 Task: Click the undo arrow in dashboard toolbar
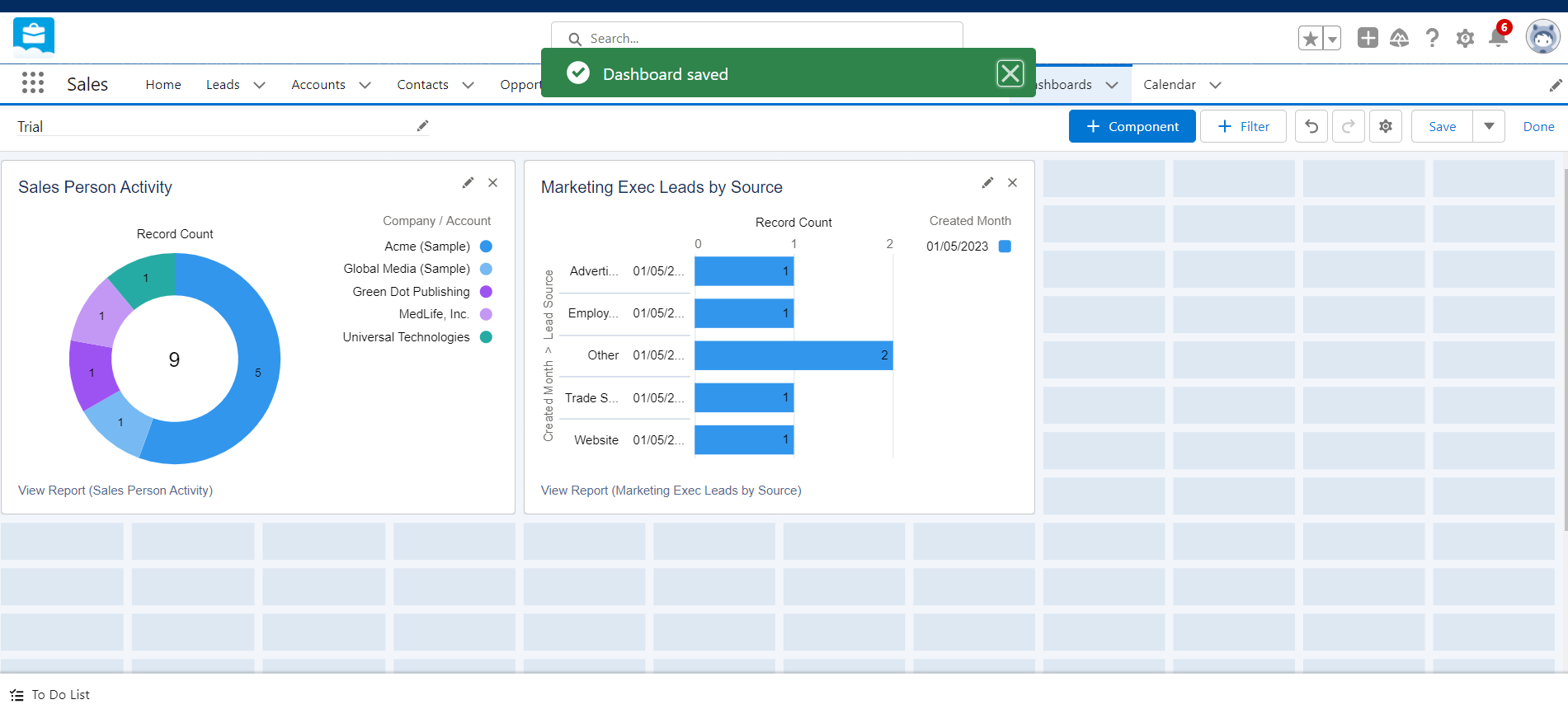tap(1311, 127)
